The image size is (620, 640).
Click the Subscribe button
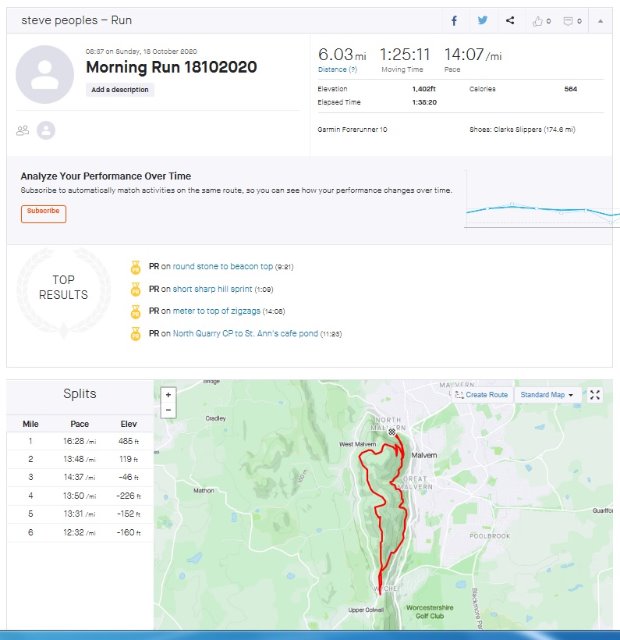(43, 211)
